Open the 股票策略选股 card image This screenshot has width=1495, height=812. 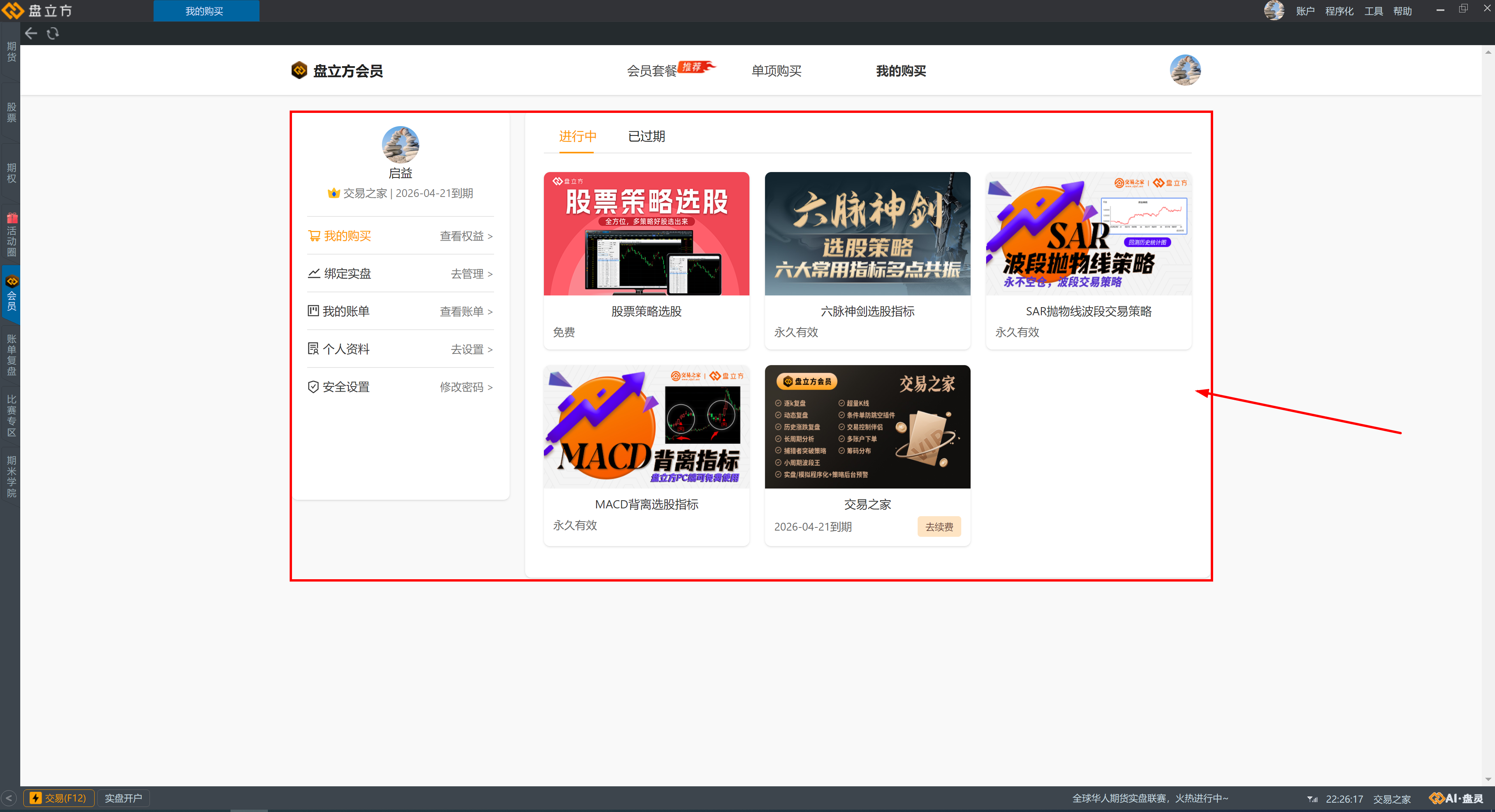(x=647, y=233)
